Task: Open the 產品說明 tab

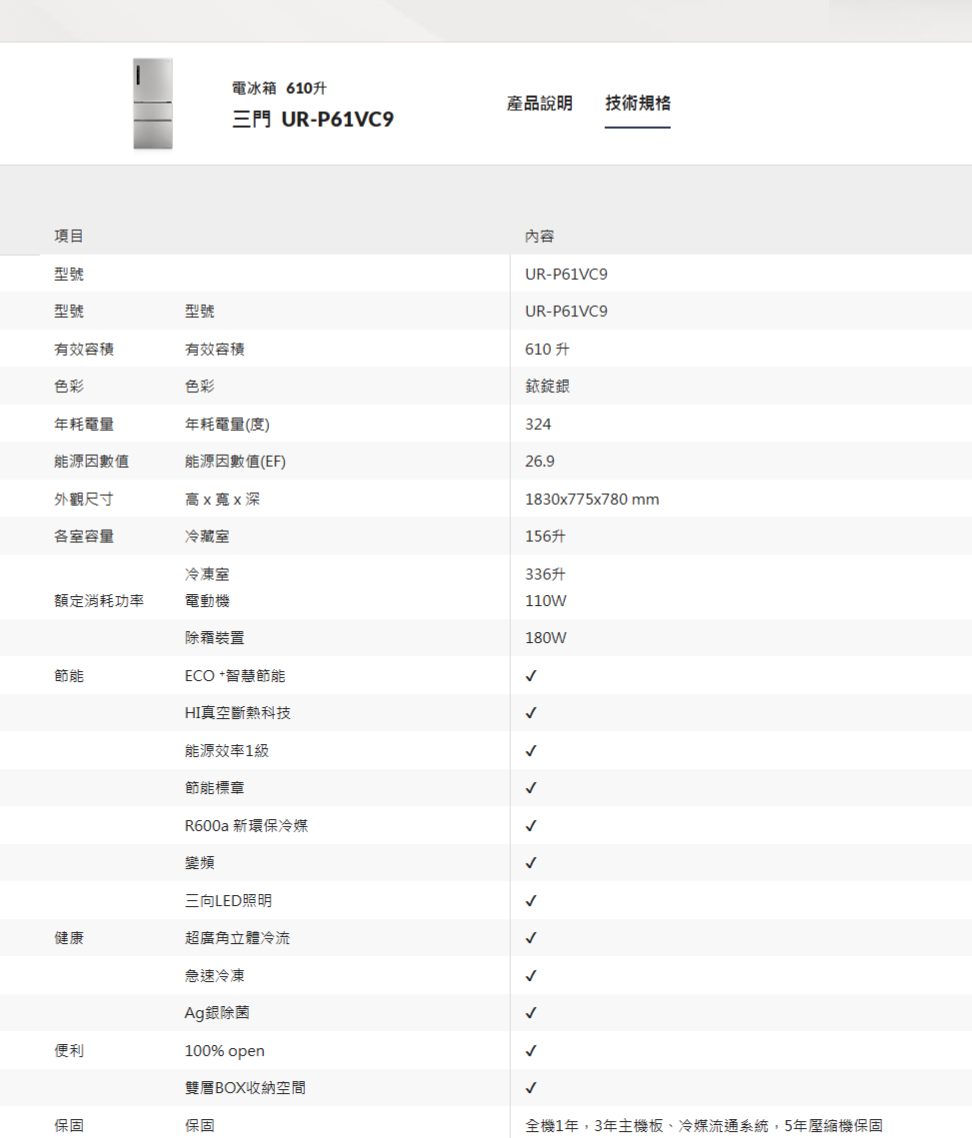Action: click(539, 103)
